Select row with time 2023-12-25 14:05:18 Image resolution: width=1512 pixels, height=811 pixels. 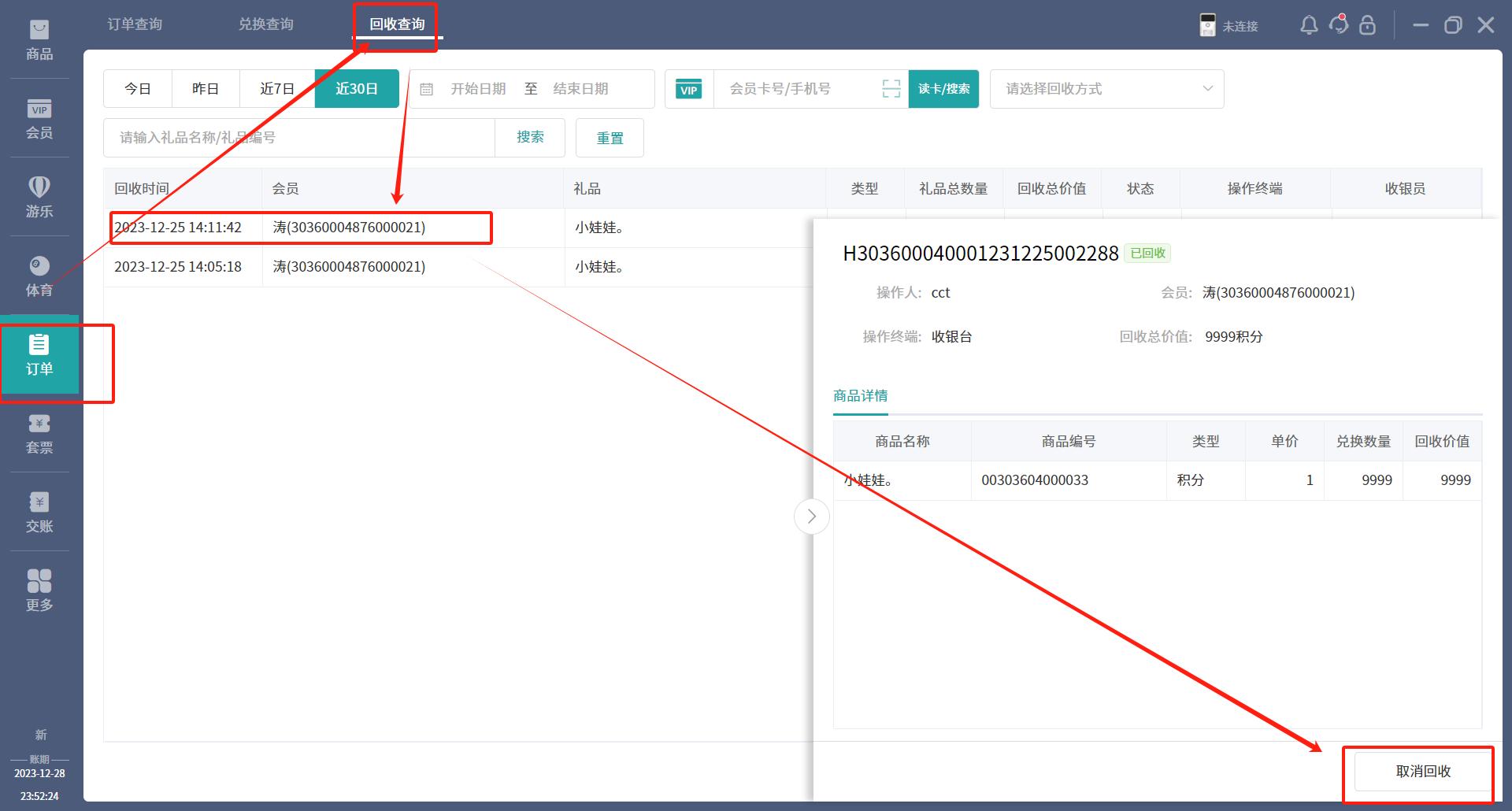point(458,267)
